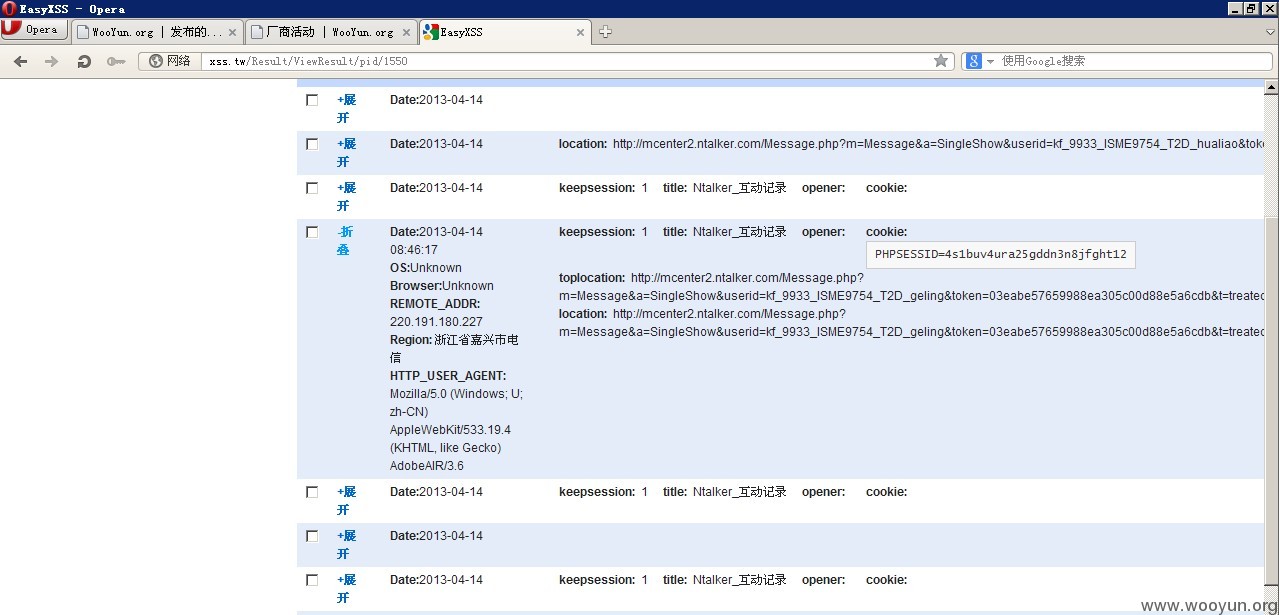Open the Opera main menu button
Image resolution: width=1279 pixels, height=615 pixels.
(x=34, y=29)
